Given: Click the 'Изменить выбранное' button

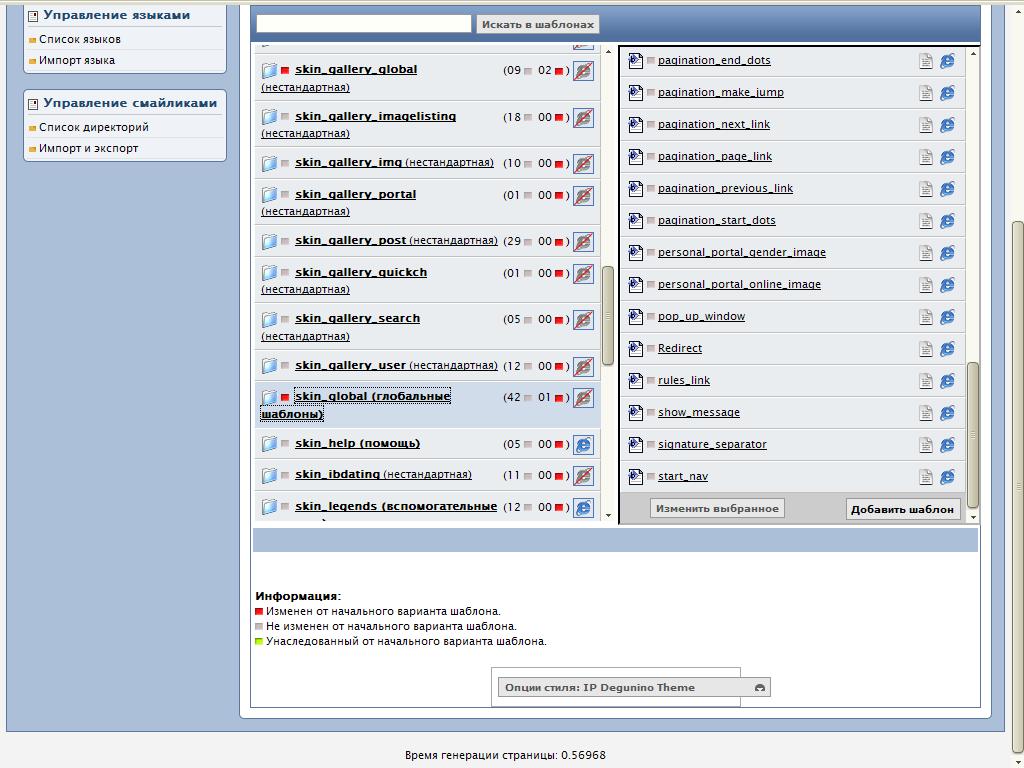Looking at the screenshot, I should coord(717,509).
